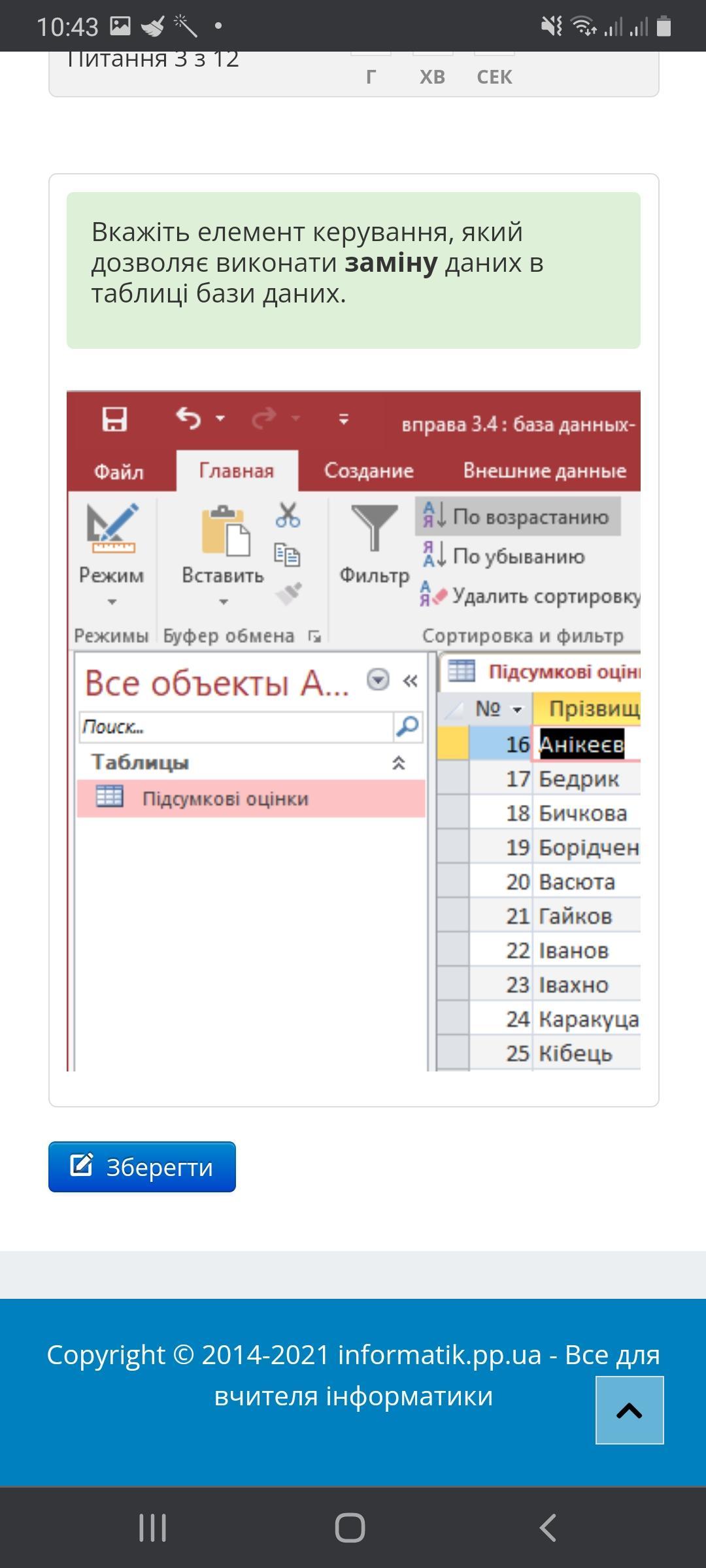Click the Поиск search field

click(235, 727)
